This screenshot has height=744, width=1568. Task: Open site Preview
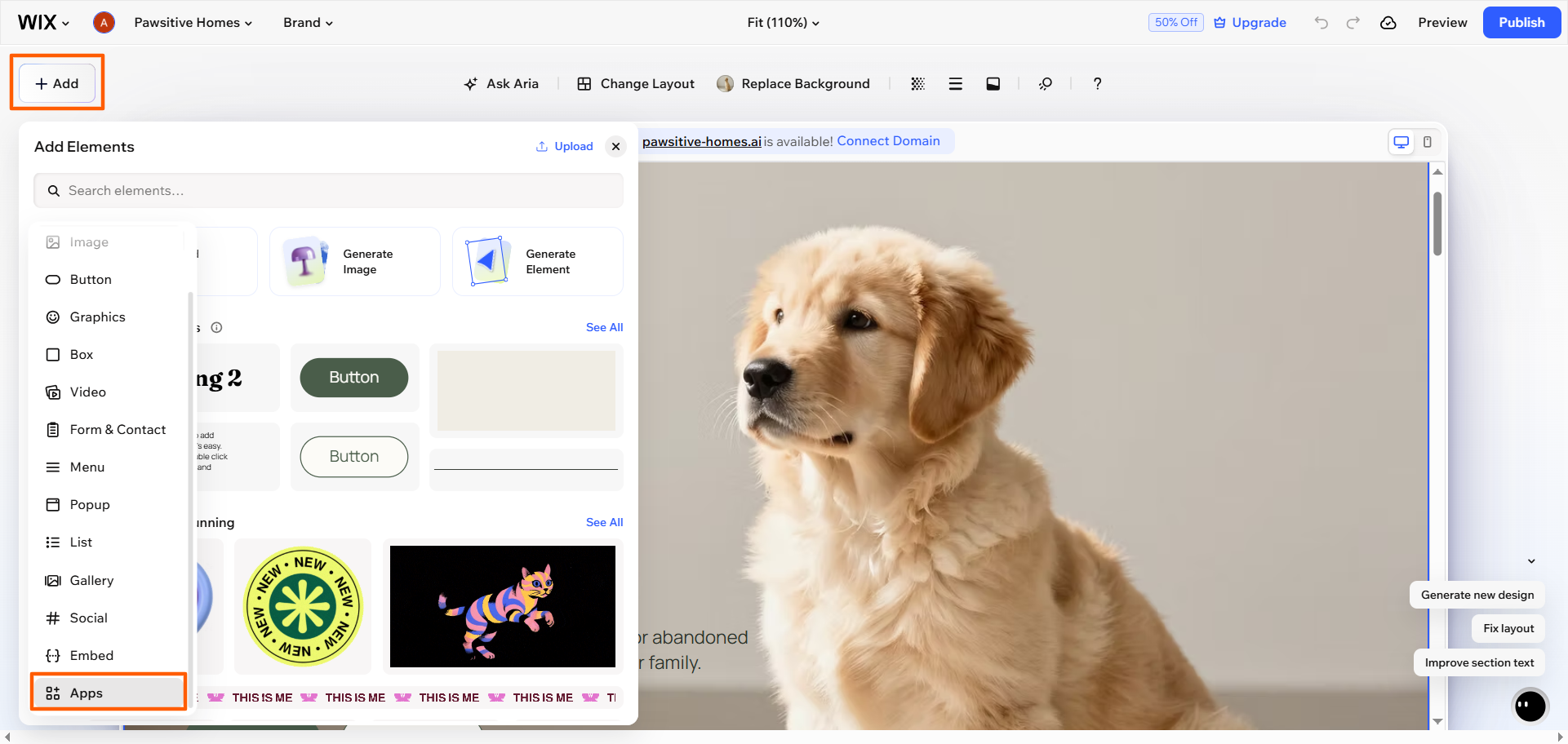point(1442,22)
